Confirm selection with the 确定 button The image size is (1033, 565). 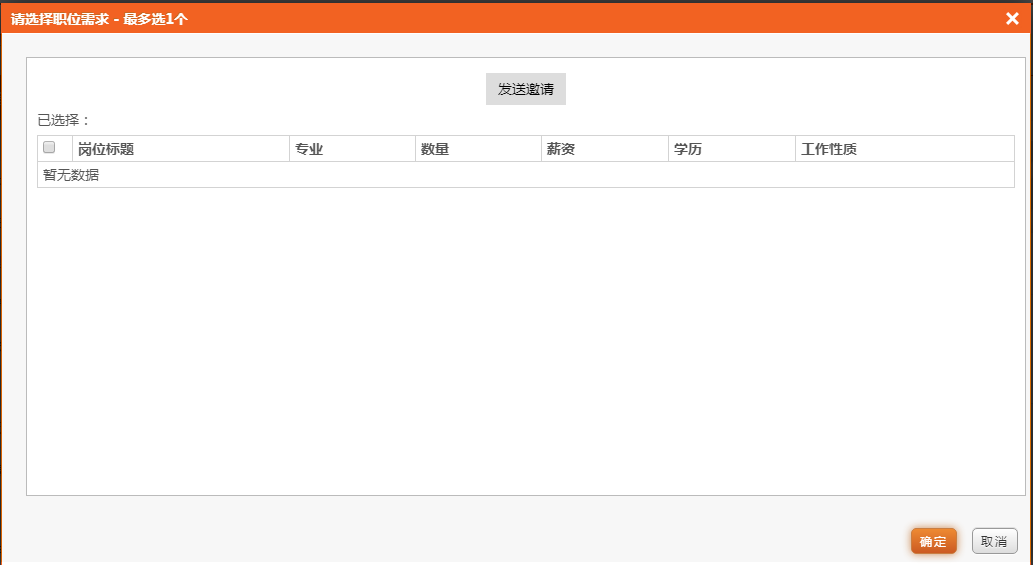(933, 541)
